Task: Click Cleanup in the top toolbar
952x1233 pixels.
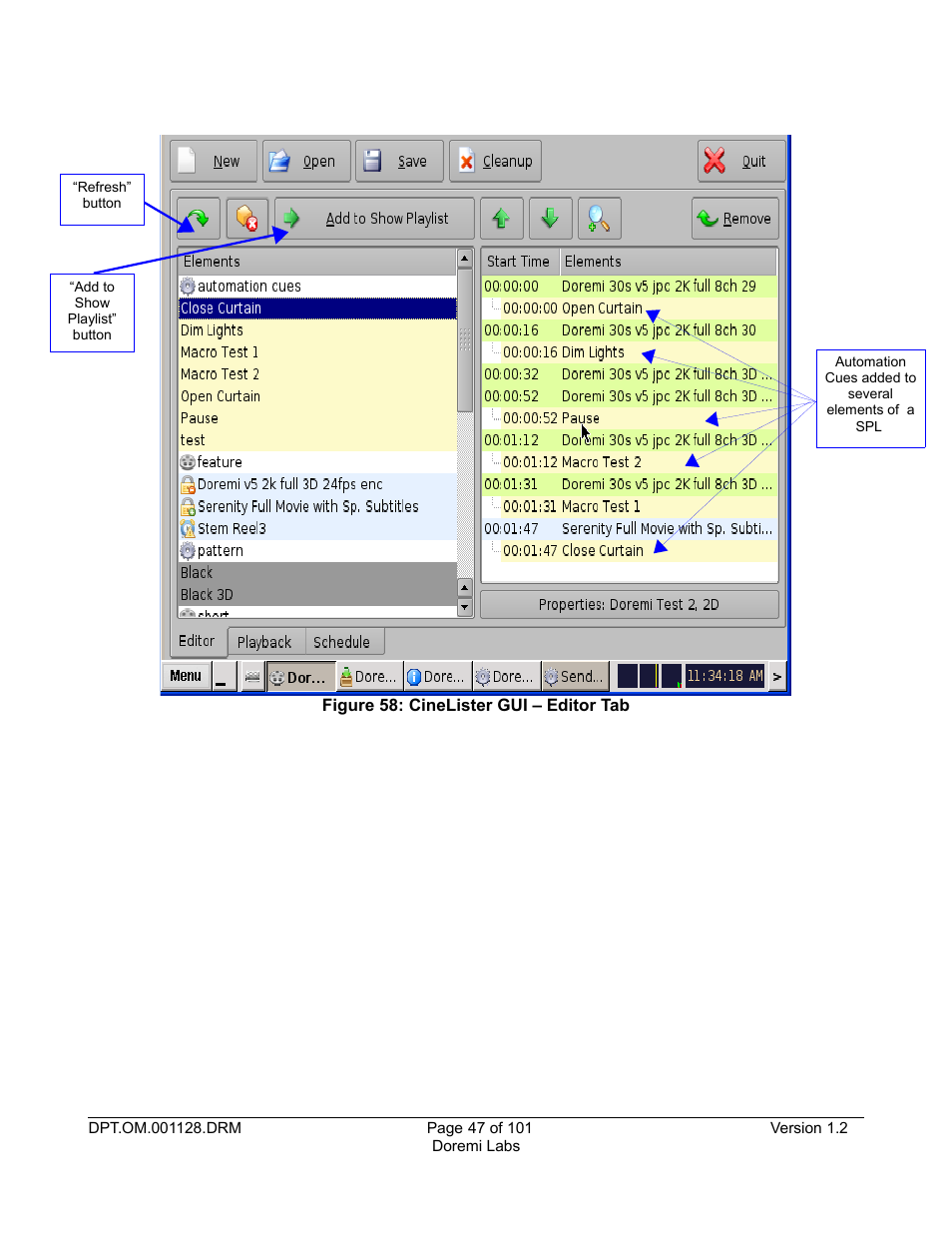Action: 495,161
